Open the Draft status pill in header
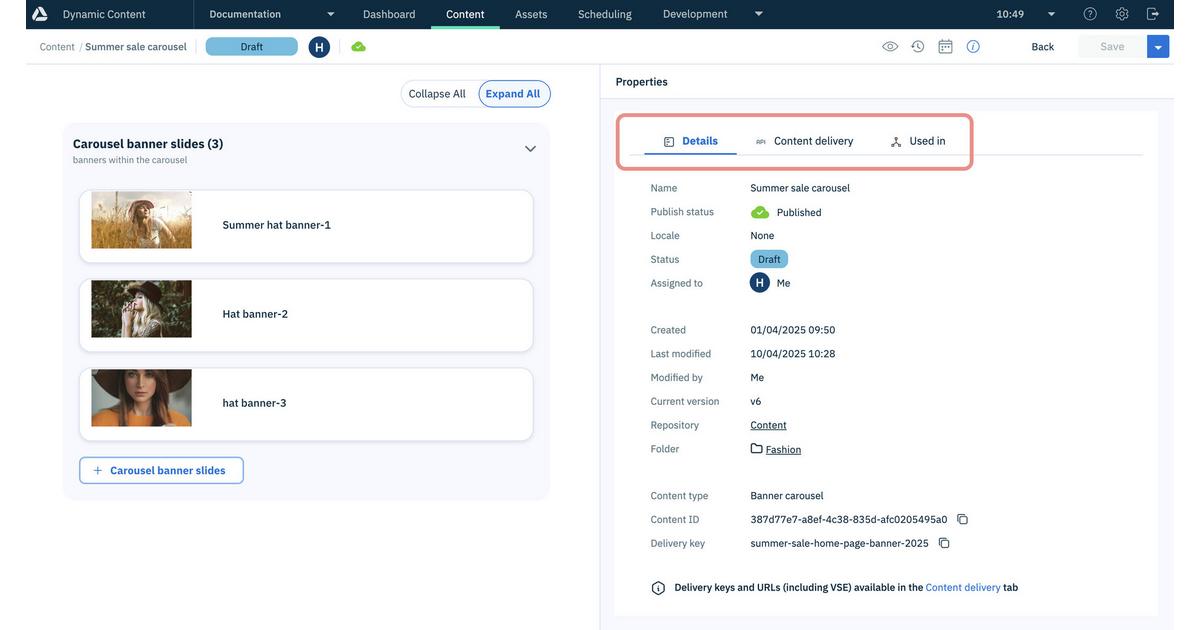The image size is (1200, 630). tap(252, 47)
